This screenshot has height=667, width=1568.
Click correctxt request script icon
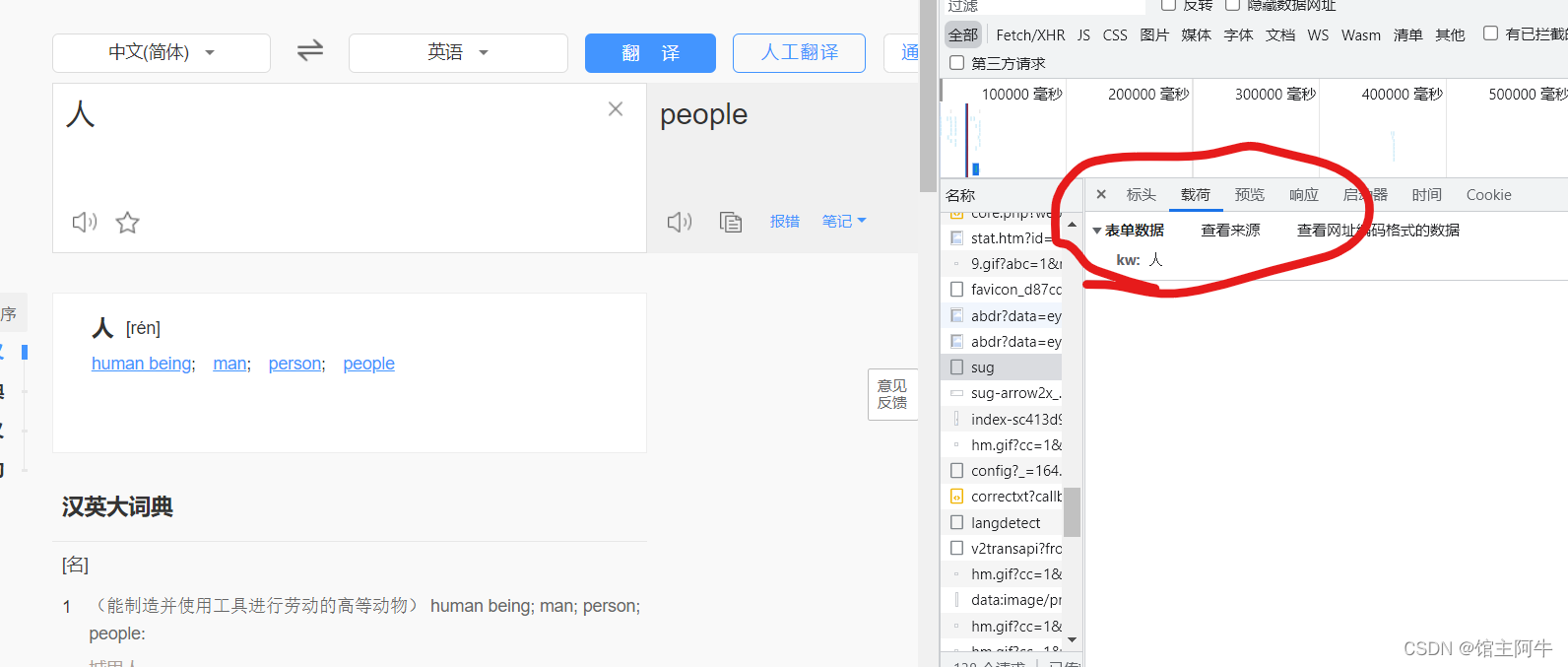pyautogui.click(x=956, y=497)
